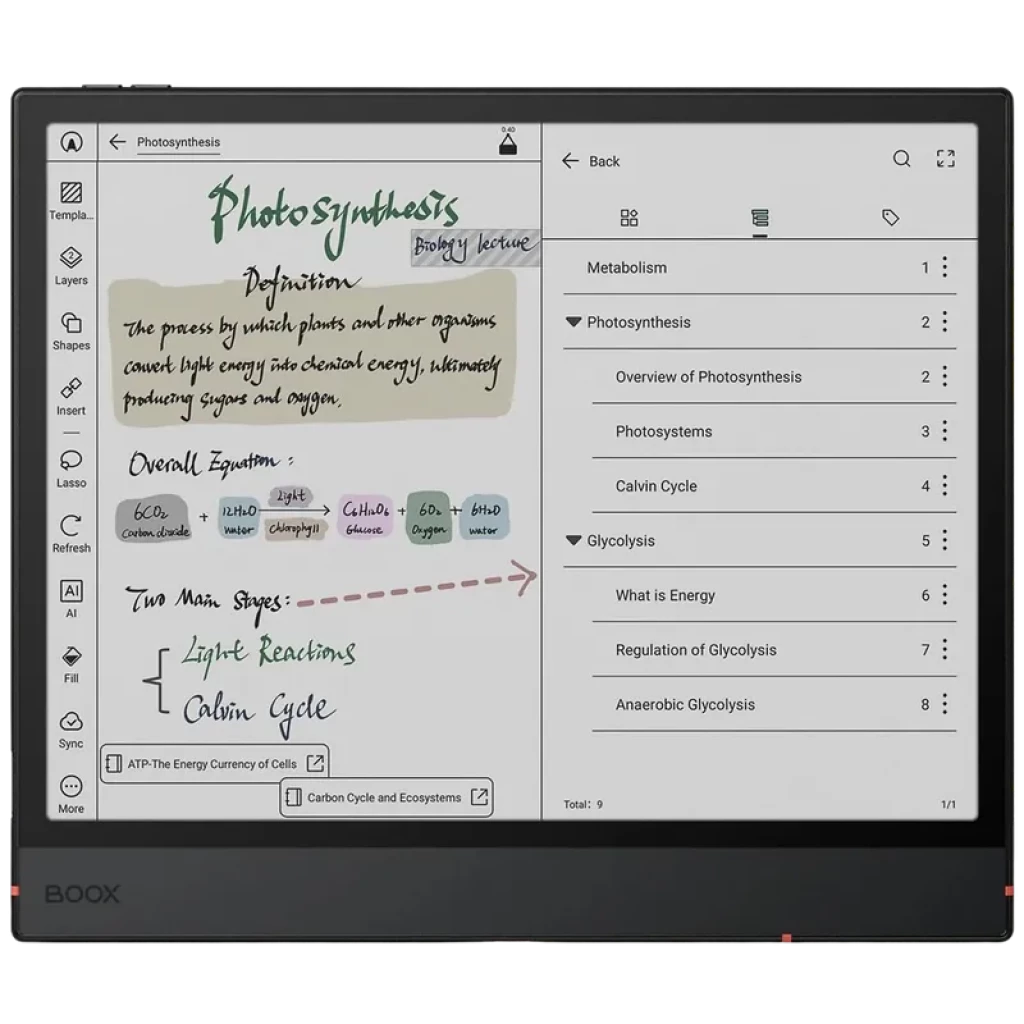Collapse the Glycolysis section
The width and height of the screenshot is (1024, 1024).
pos(572,540)
